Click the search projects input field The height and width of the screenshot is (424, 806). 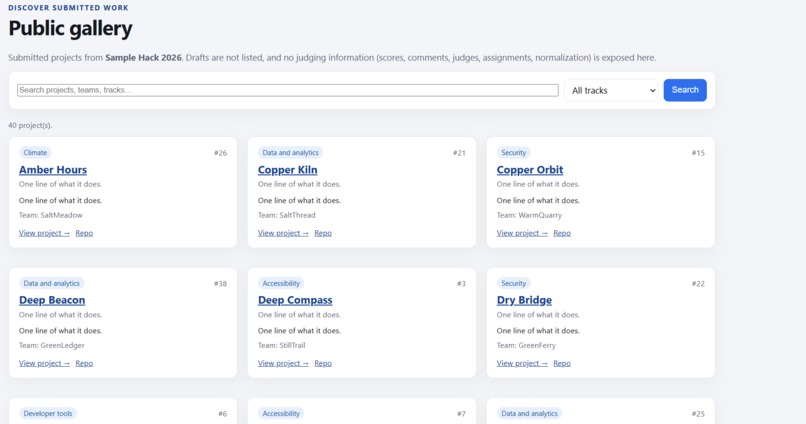point(287,90)
